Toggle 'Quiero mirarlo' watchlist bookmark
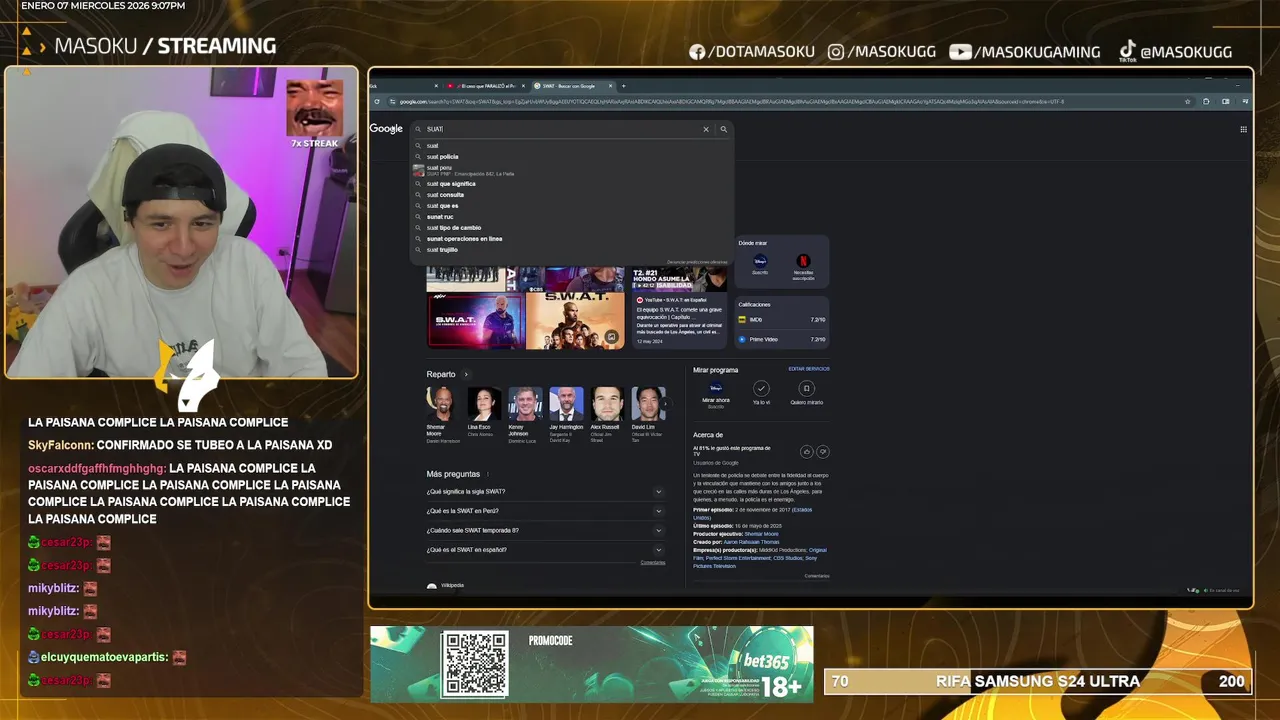Screen dimensions: 1280x720 pyautogui.click(x=806, y=393)
